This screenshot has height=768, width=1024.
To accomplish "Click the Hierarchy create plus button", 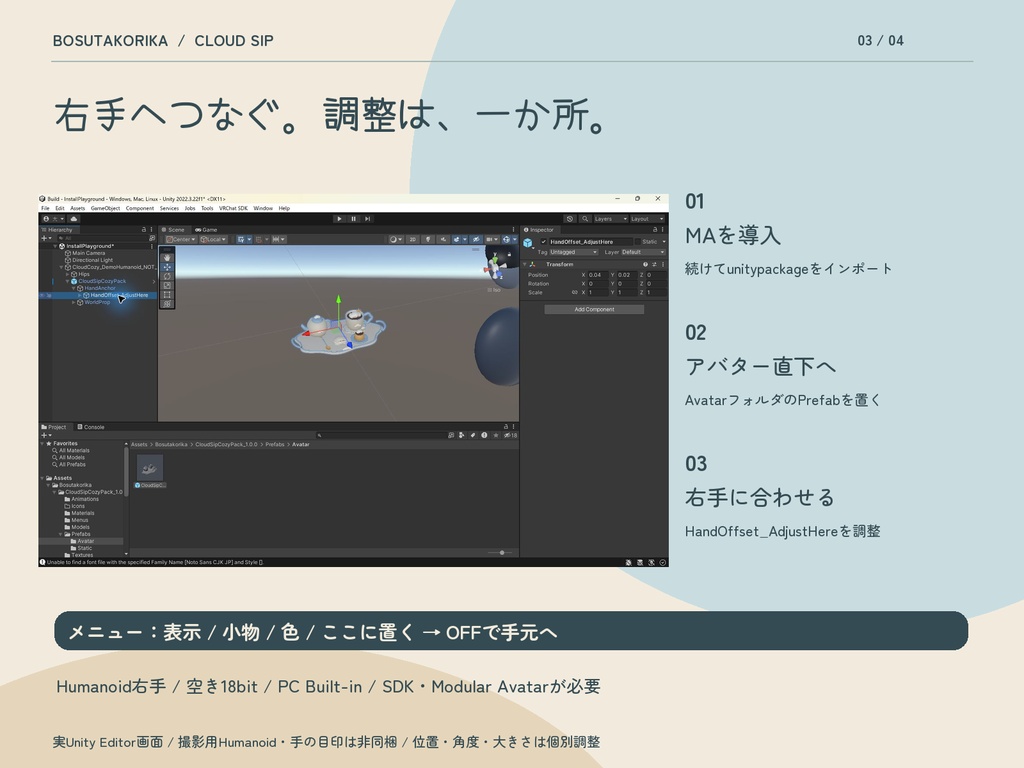I will (x=46, y=238).
